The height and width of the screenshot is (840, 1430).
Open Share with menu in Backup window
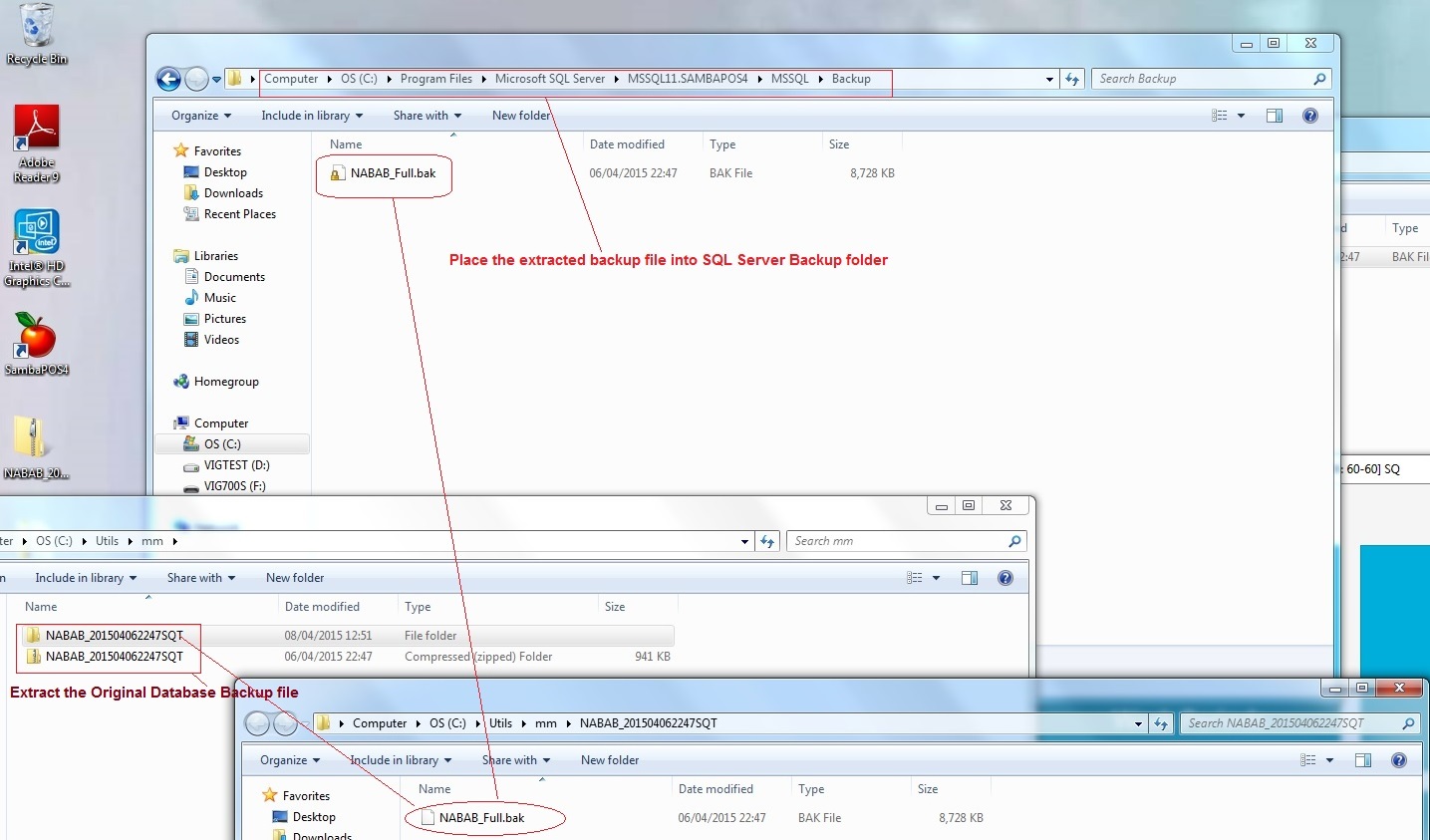(428, 116)
